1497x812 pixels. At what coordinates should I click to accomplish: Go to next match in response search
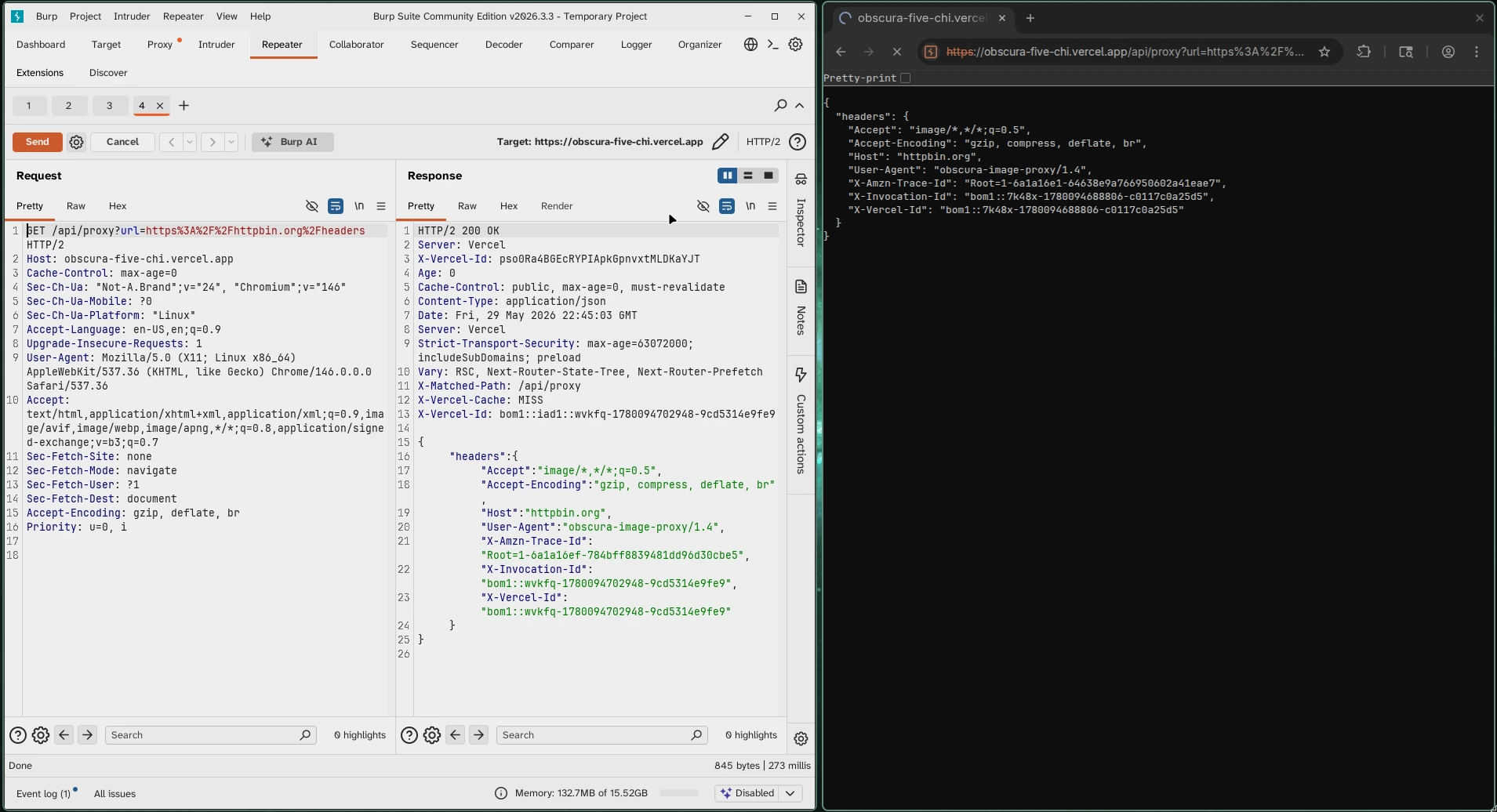pos(478,735)
